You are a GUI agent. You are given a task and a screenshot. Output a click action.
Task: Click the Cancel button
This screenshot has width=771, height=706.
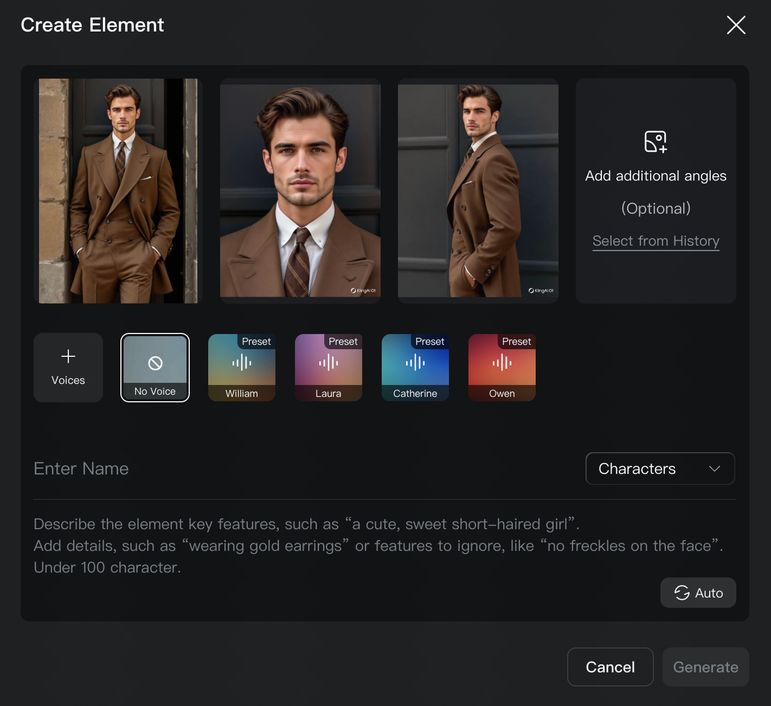tap(610, 667)
